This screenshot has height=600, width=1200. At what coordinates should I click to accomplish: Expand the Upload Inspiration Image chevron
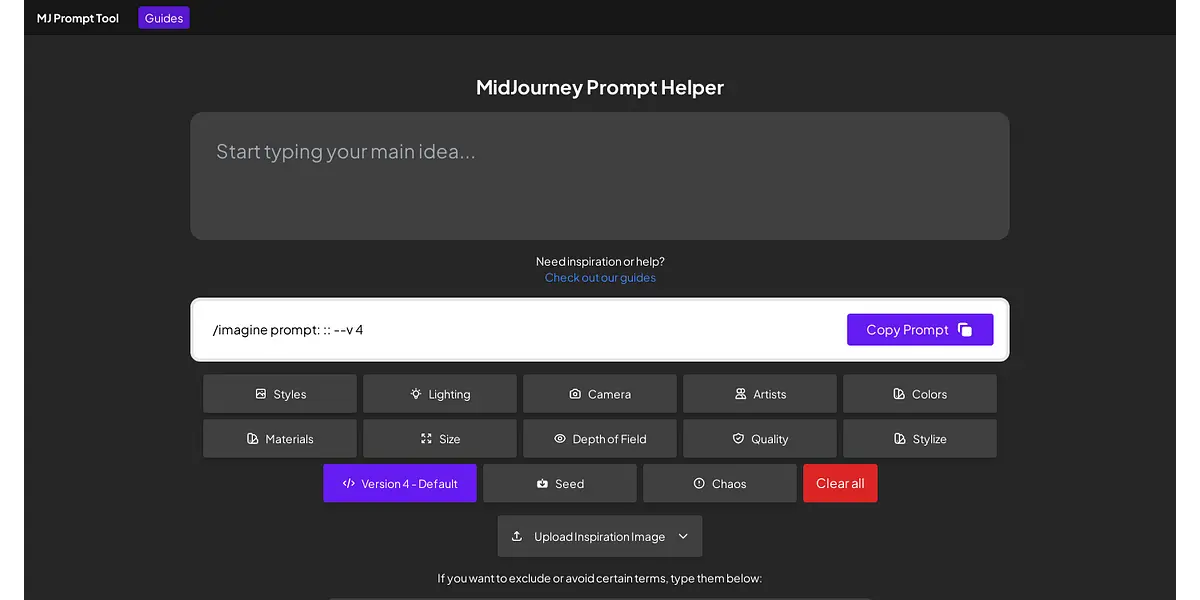[x=683, y=537]
